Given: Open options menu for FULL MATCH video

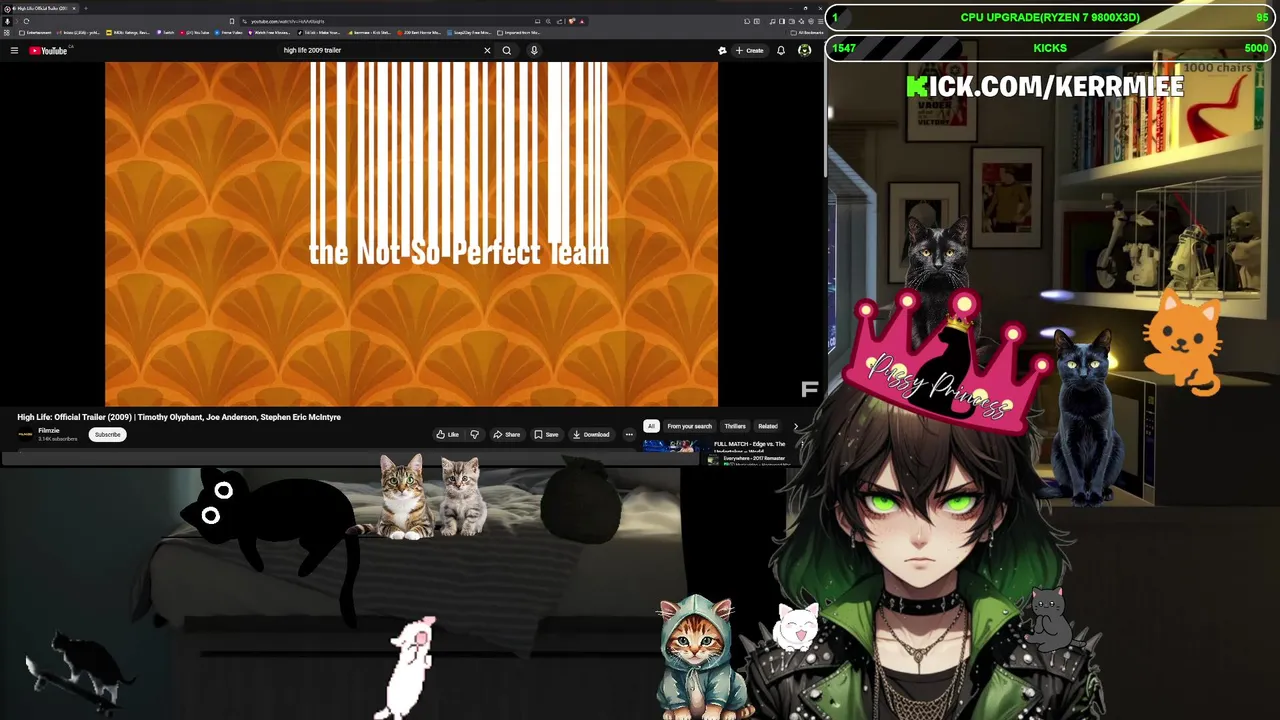Looking at the screenshot, I should 802,444.
